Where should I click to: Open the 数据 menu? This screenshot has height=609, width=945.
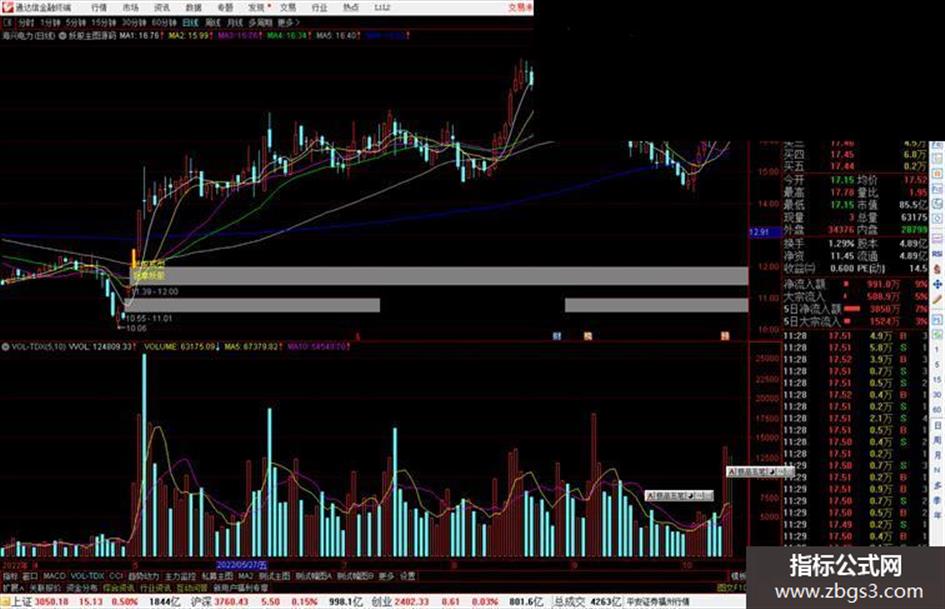point(193,7)
